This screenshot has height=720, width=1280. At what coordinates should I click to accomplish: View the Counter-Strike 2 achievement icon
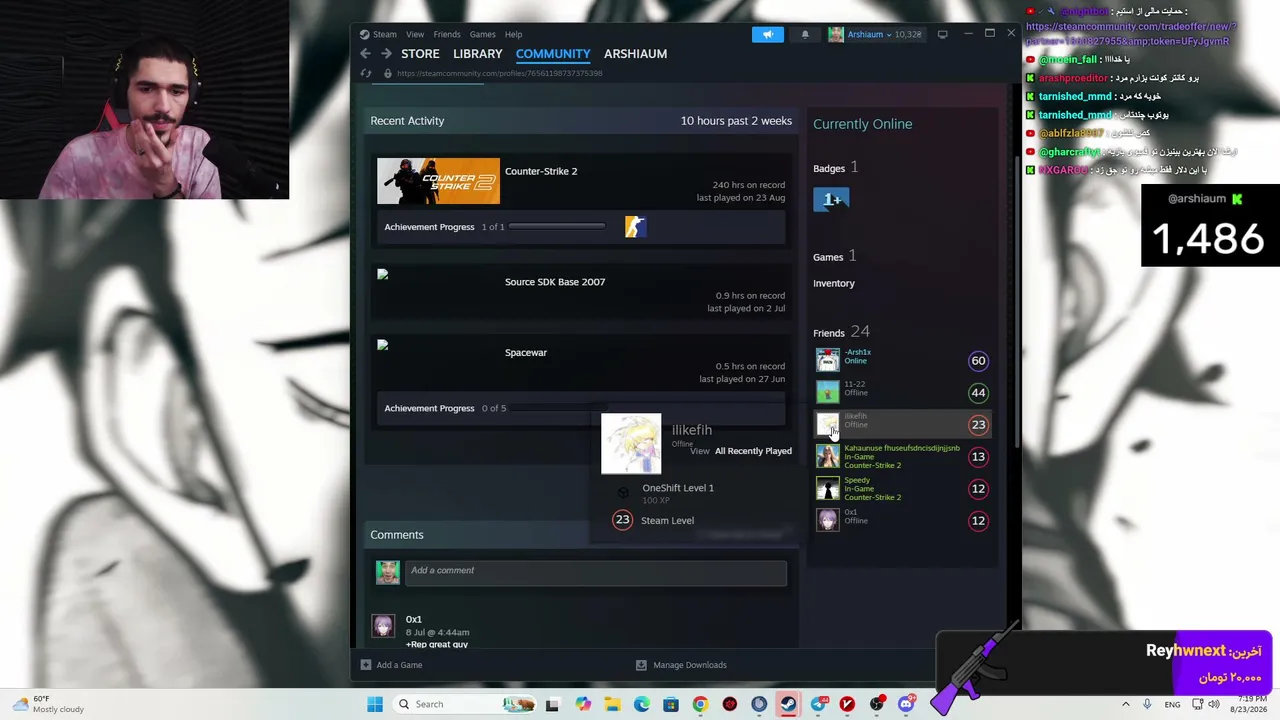coord(635,227)
